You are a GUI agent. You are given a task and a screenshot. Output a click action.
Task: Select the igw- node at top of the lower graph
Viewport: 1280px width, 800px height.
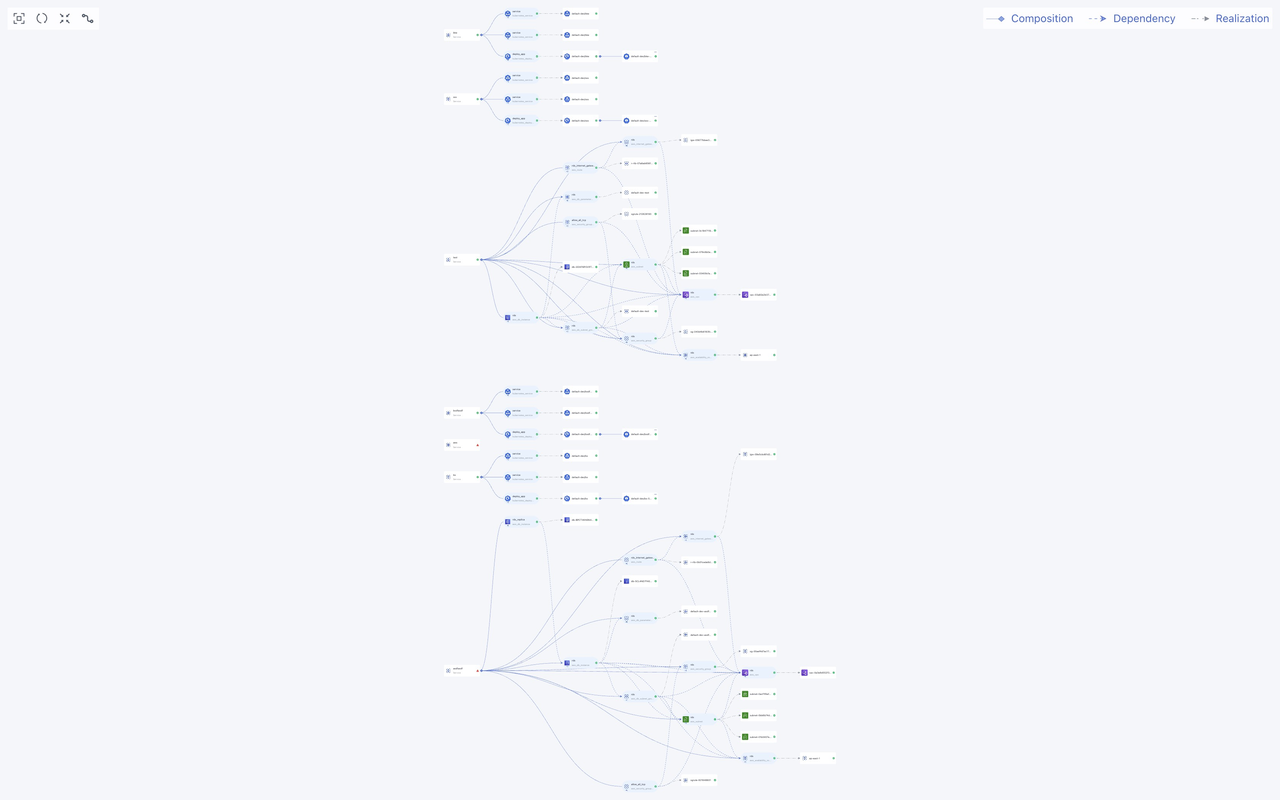coord(757,454)
